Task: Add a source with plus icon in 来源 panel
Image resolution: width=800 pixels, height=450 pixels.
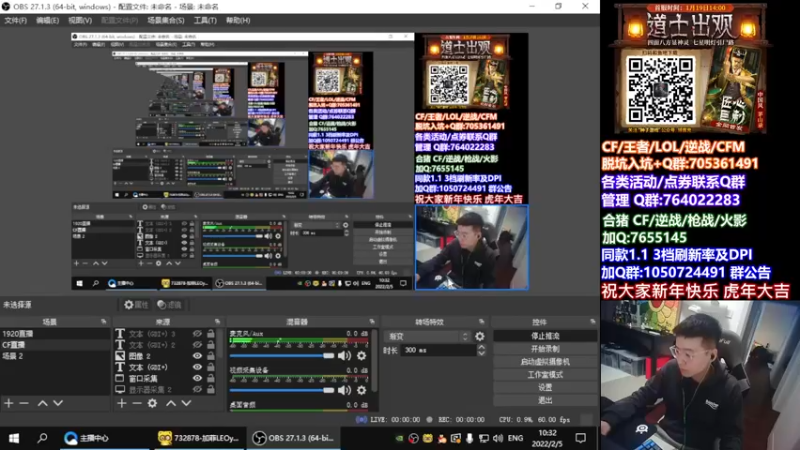Action: pyautogui.click(x=121, y=403)
